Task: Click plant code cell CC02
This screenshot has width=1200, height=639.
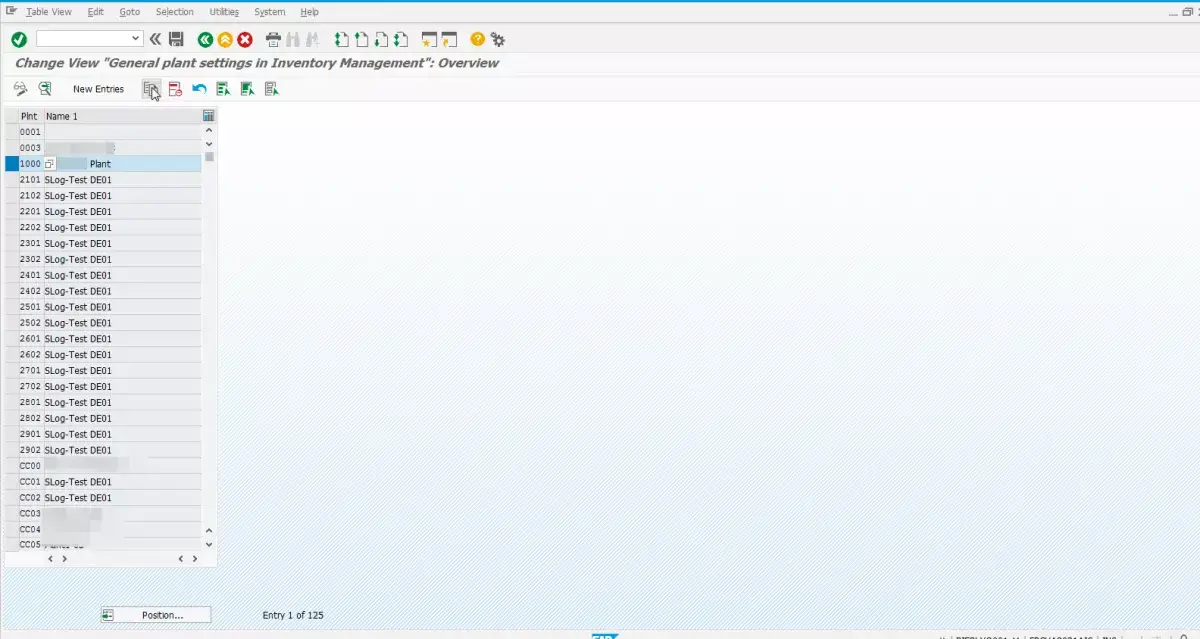Action: [x=30, y=498]
